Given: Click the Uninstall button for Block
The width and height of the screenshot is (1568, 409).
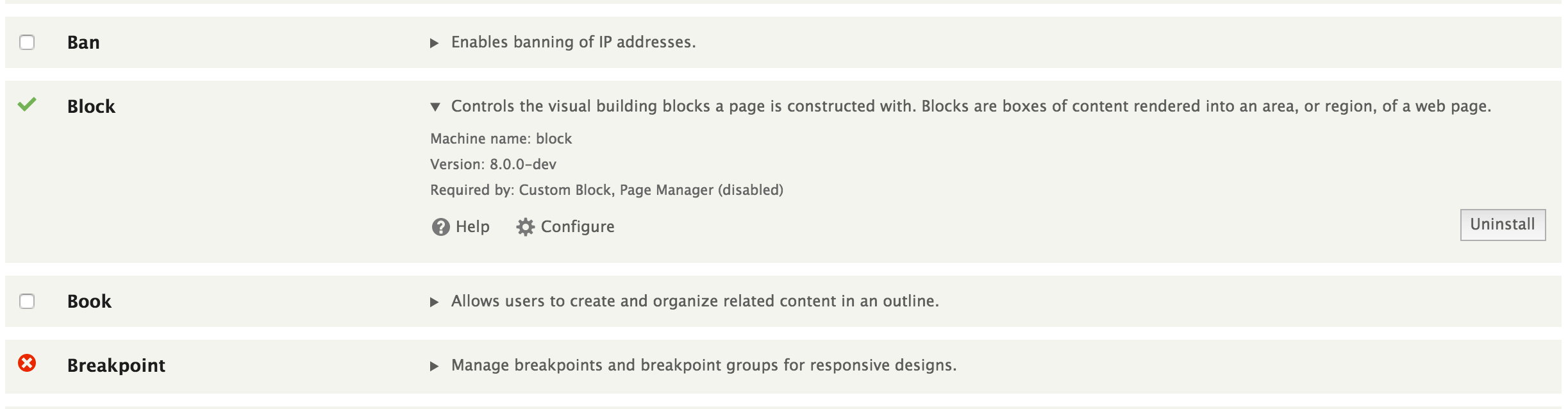Looking at the screenshot, I should coord(1503,225).
